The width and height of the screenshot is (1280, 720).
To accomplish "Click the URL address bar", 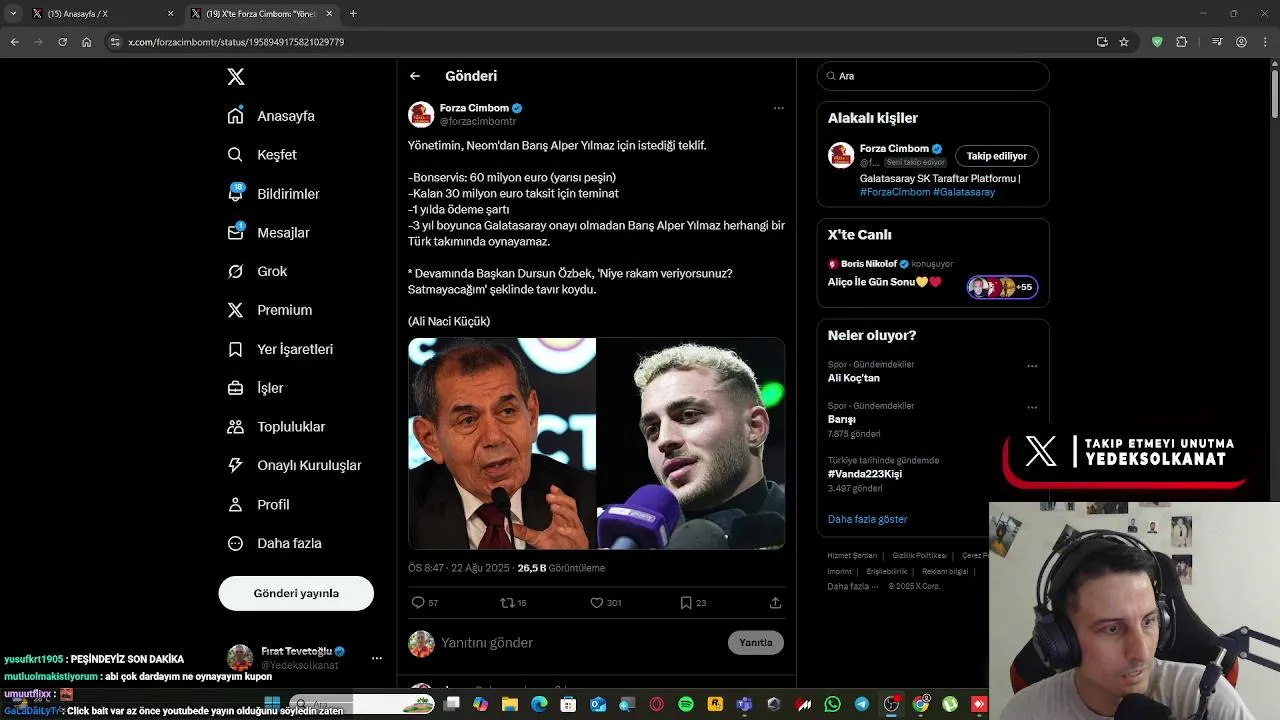I will (600, 42).
